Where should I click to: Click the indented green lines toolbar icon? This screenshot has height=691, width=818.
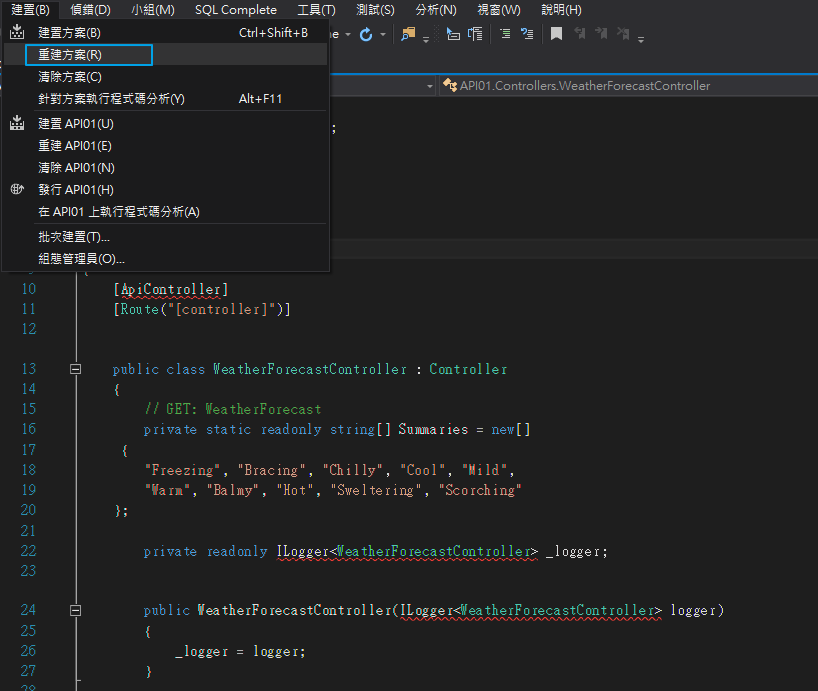505,34
